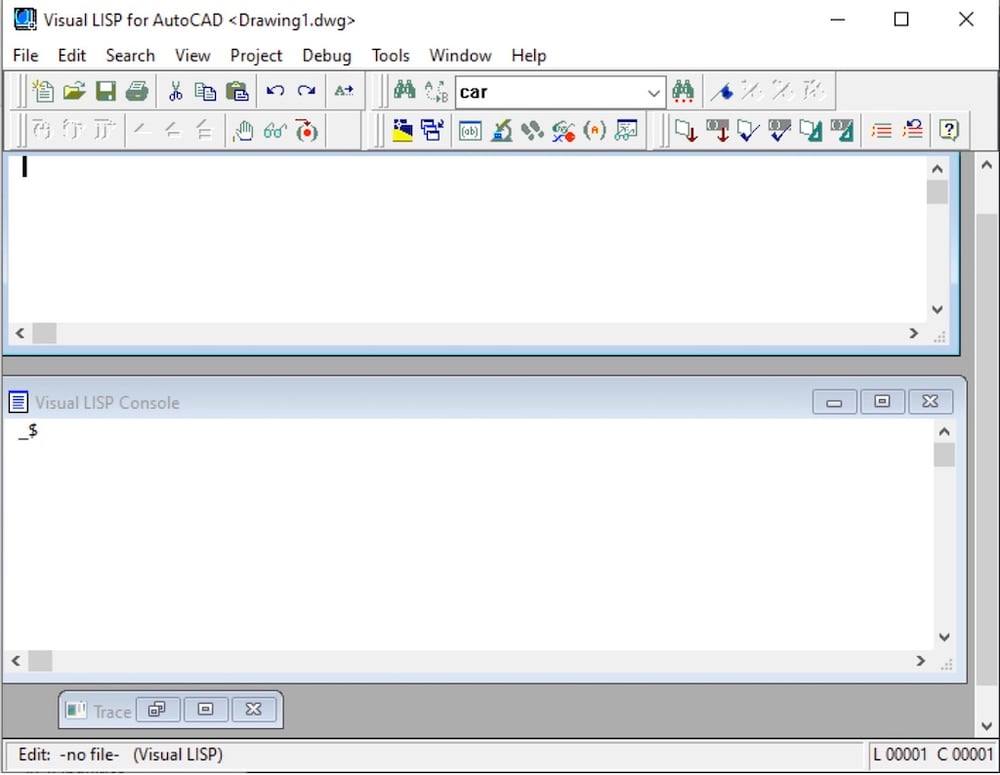Toggle bookmark using the blue flag icon
The width and height of the screenshot is (1000, 775).
[721, 92]
